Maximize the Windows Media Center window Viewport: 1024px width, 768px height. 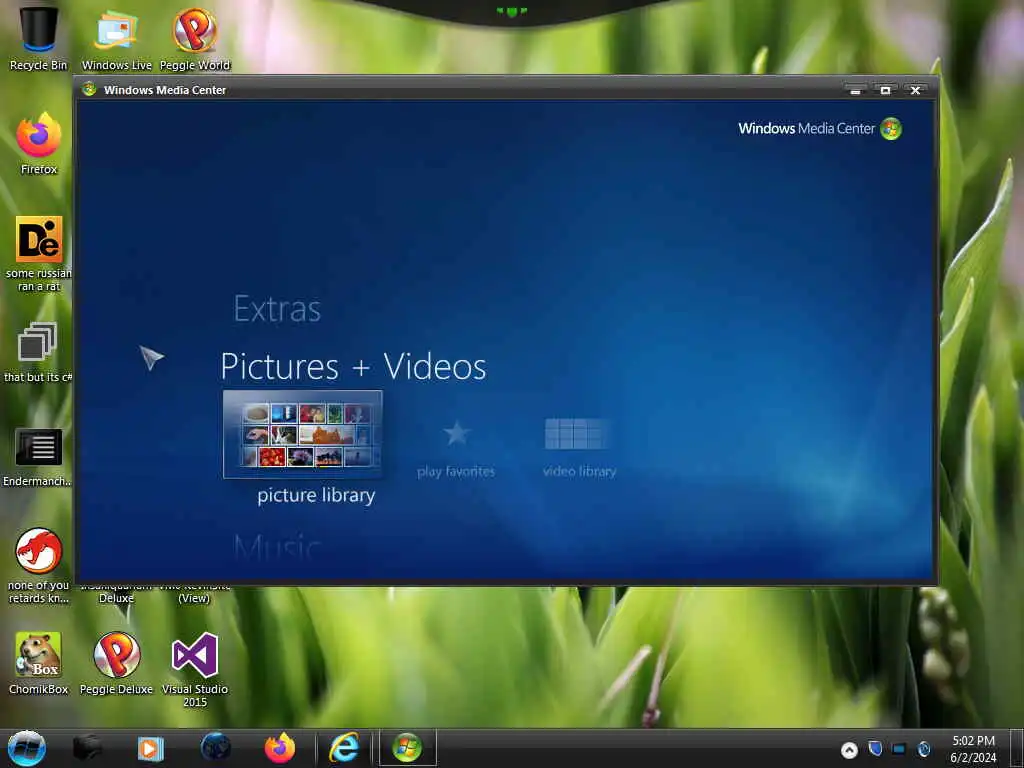pos(886,90)
